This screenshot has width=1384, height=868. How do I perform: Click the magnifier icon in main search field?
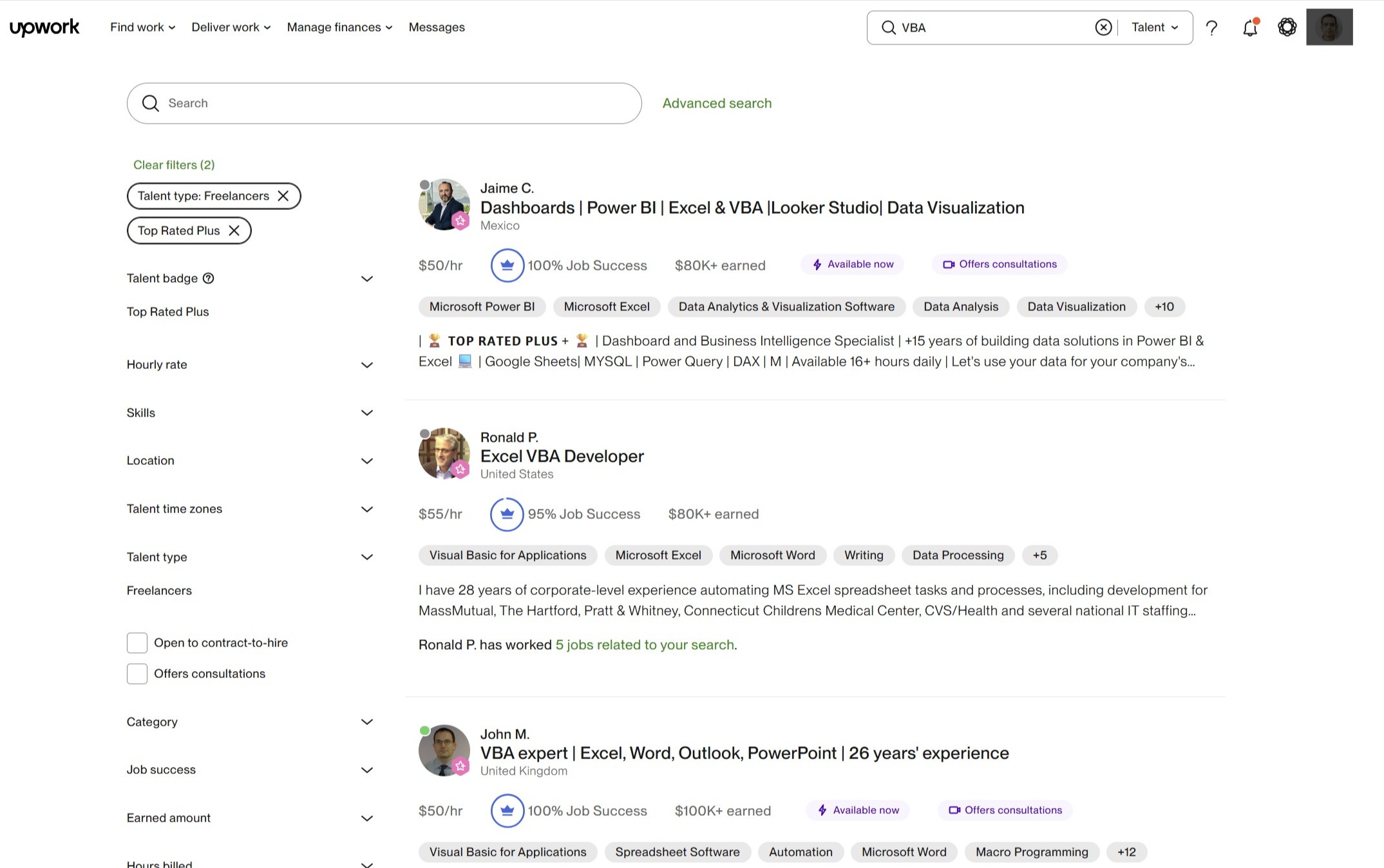pos(150,103)
